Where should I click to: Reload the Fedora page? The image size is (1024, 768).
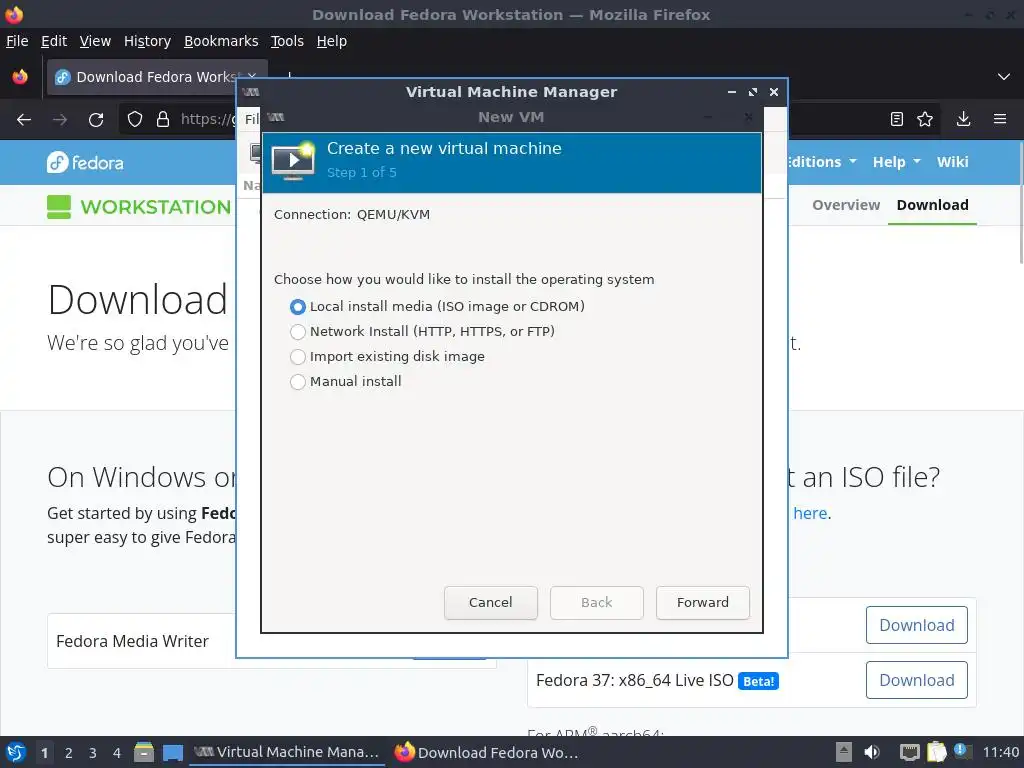point(96,120)
